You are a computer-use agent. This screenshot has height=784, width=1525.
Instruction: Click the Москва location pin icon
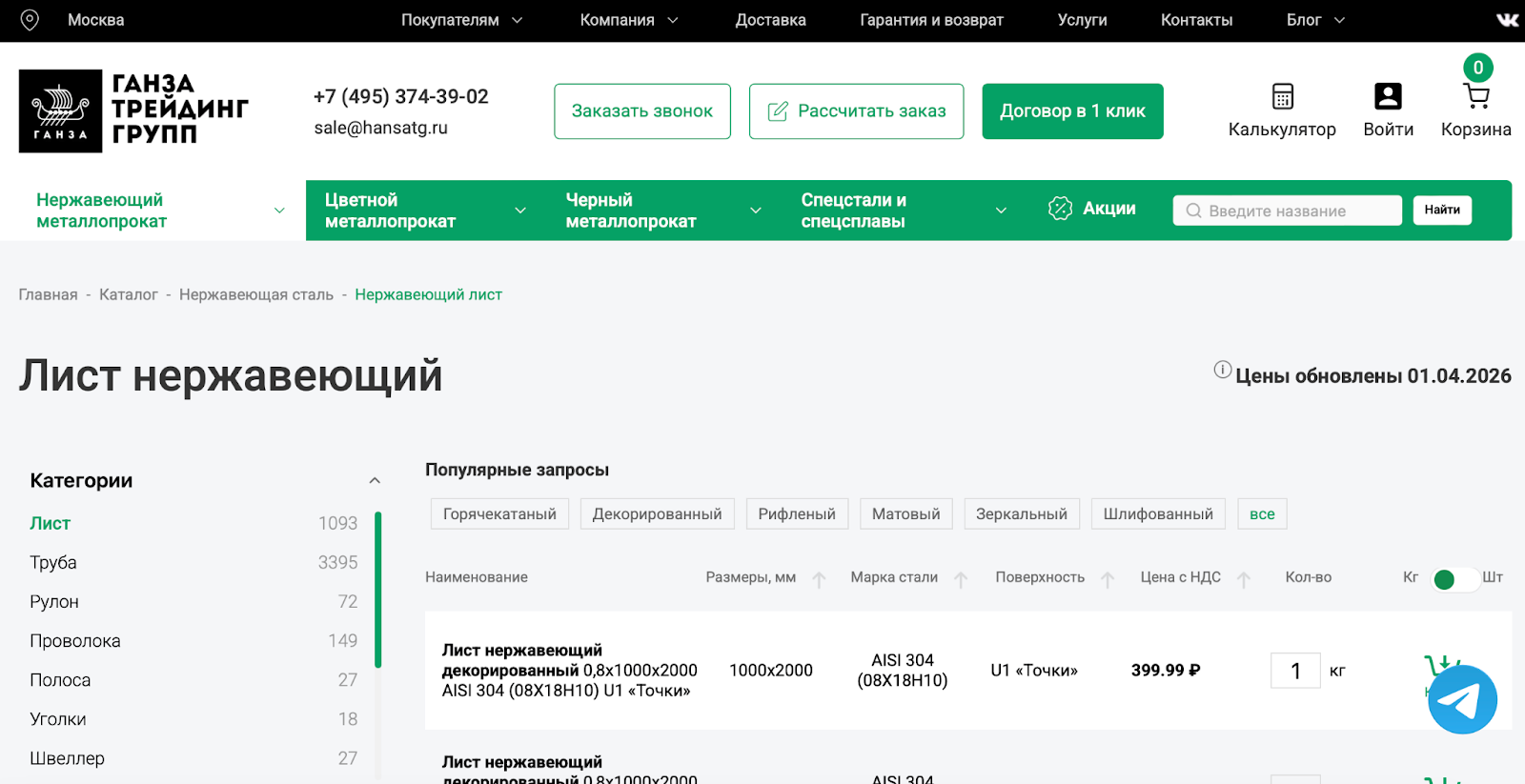pyautogui.click(x=30, y=20)
